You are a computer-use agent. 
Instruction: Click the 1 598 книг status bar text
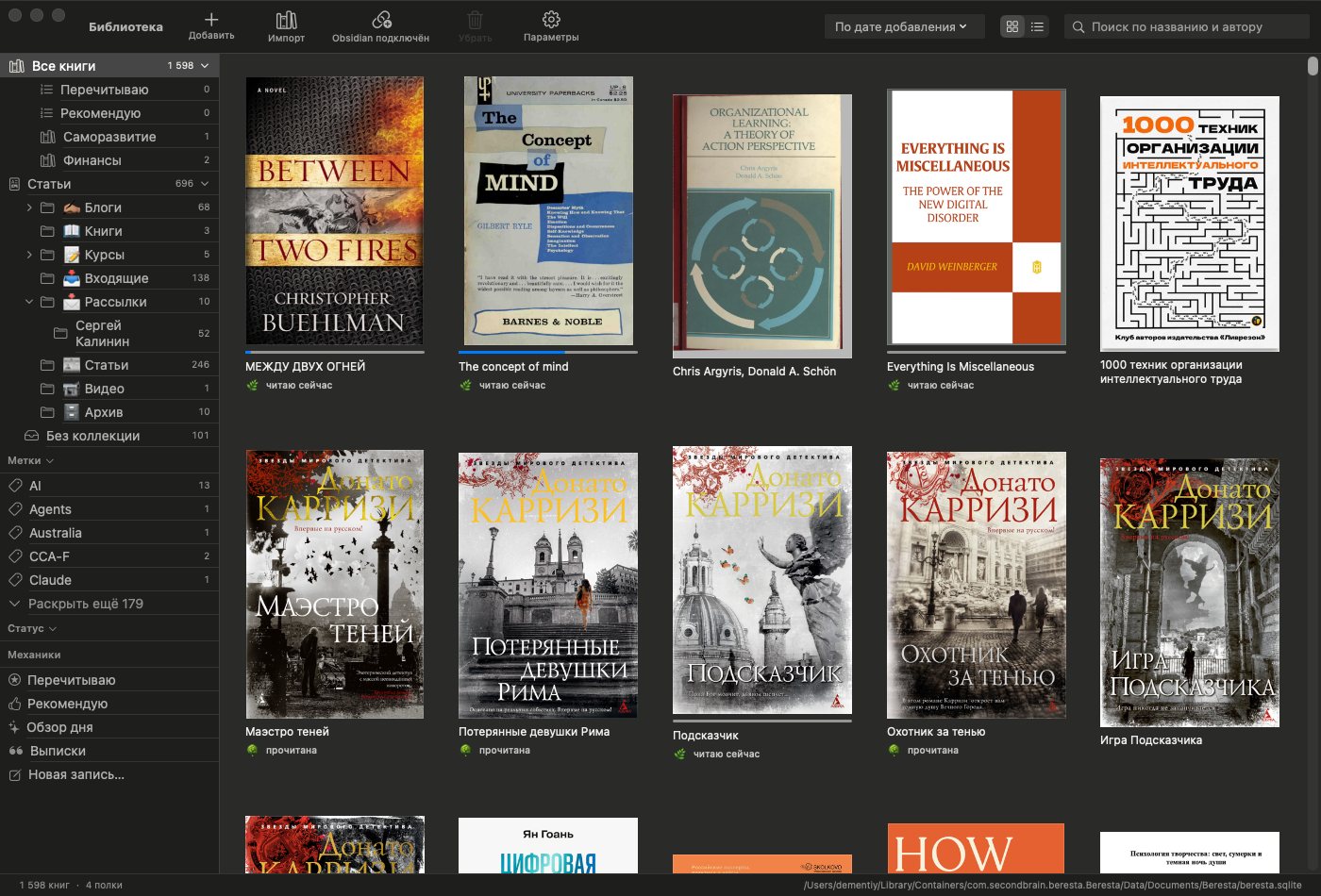44,886
